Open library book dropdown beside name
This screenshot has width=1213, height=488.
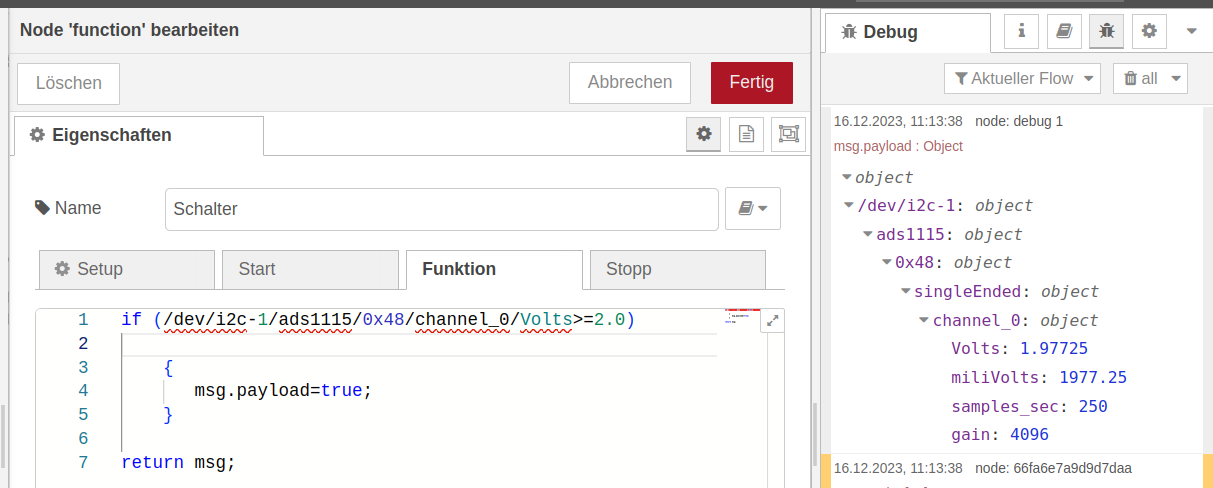point(753,209)
